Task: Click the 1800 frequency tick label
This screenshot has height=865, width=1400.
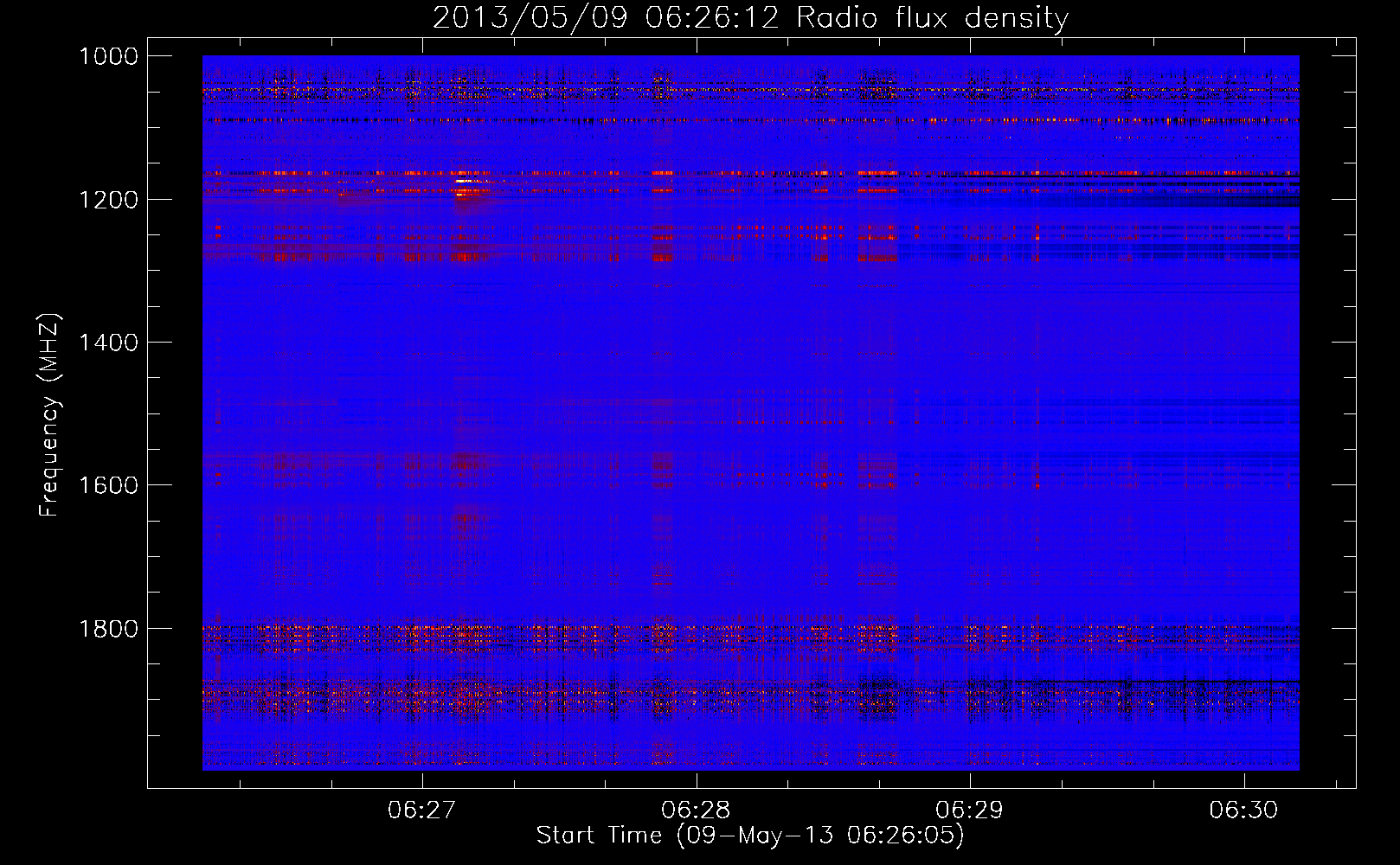Action: click(108, 629)
